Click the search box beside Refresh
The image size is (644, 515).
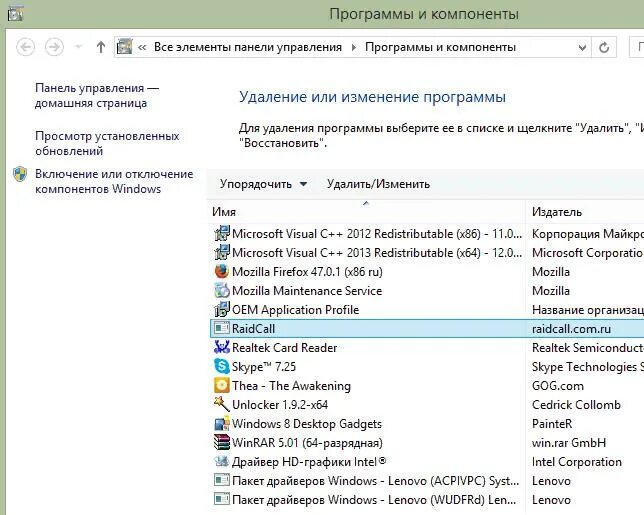pos(637,47)
